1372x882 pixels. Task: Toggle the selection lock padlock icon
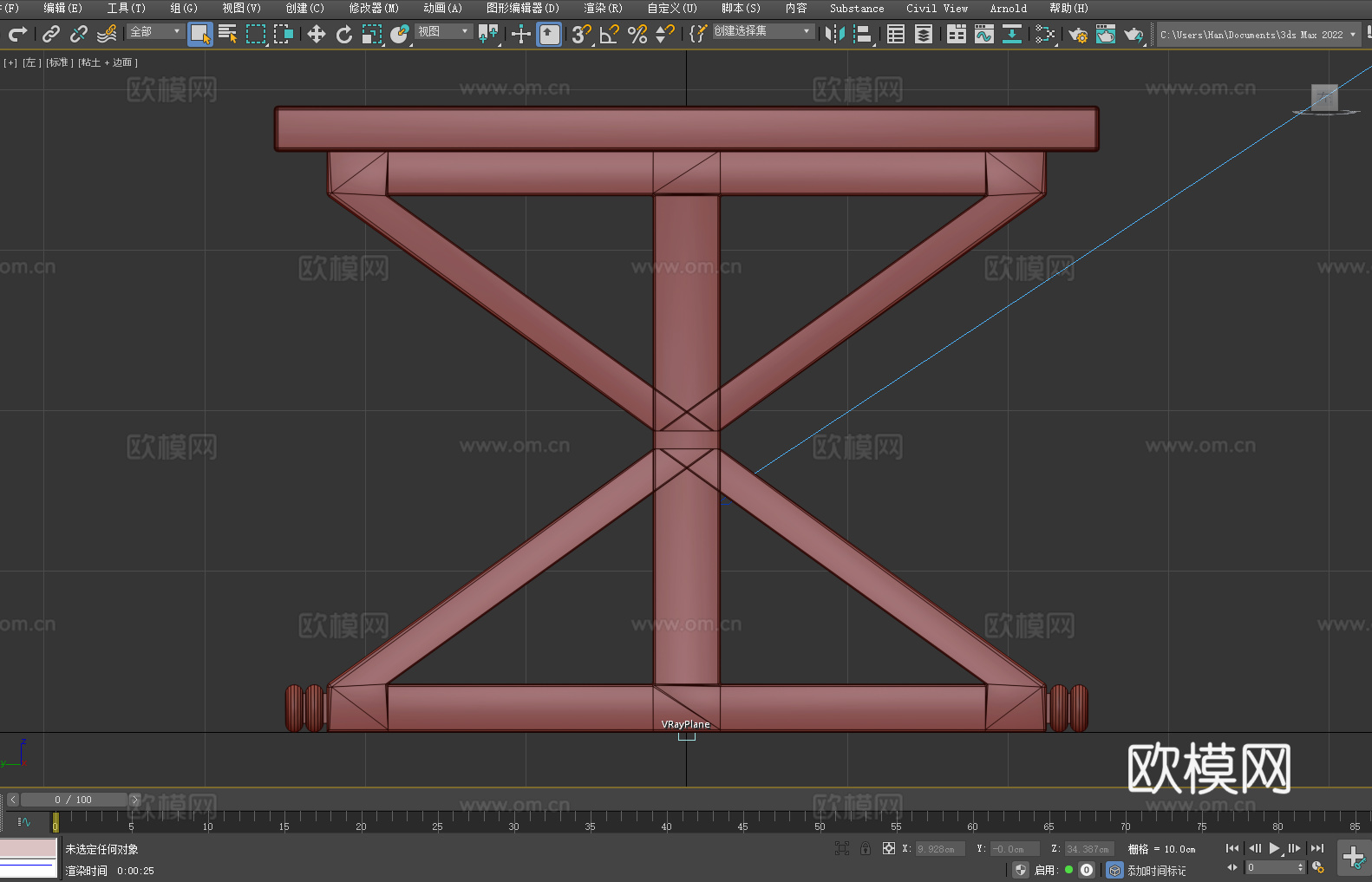pyautogui.click(x=866, y=848)
